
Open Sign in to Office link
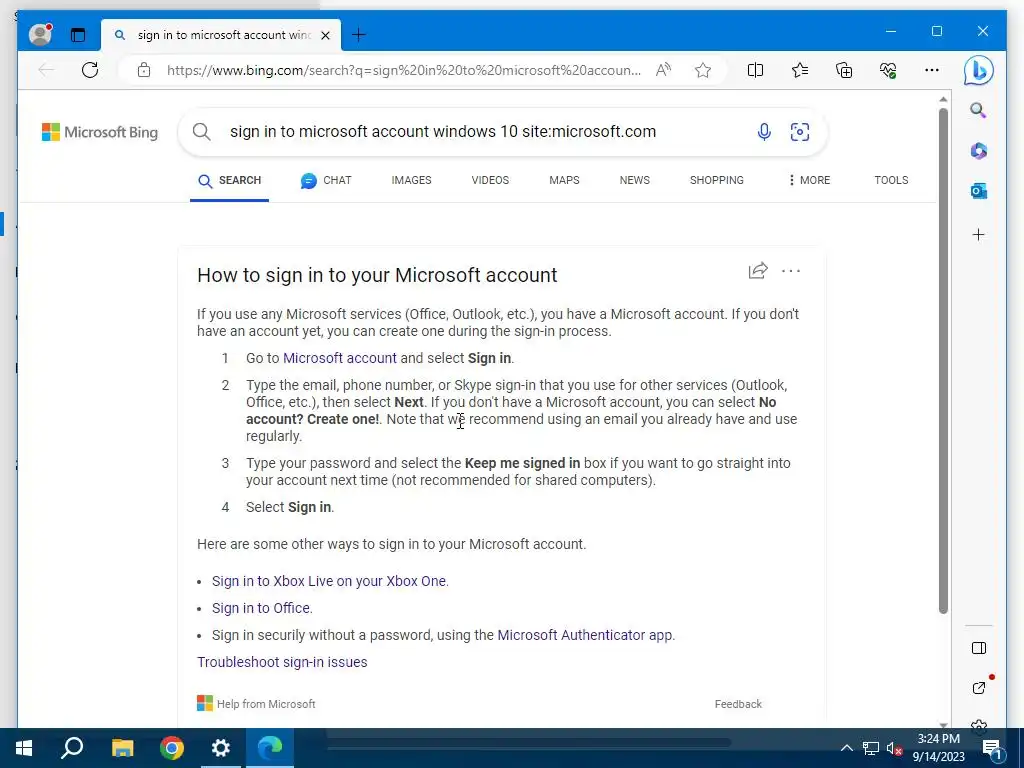click(x=261, y=608)
